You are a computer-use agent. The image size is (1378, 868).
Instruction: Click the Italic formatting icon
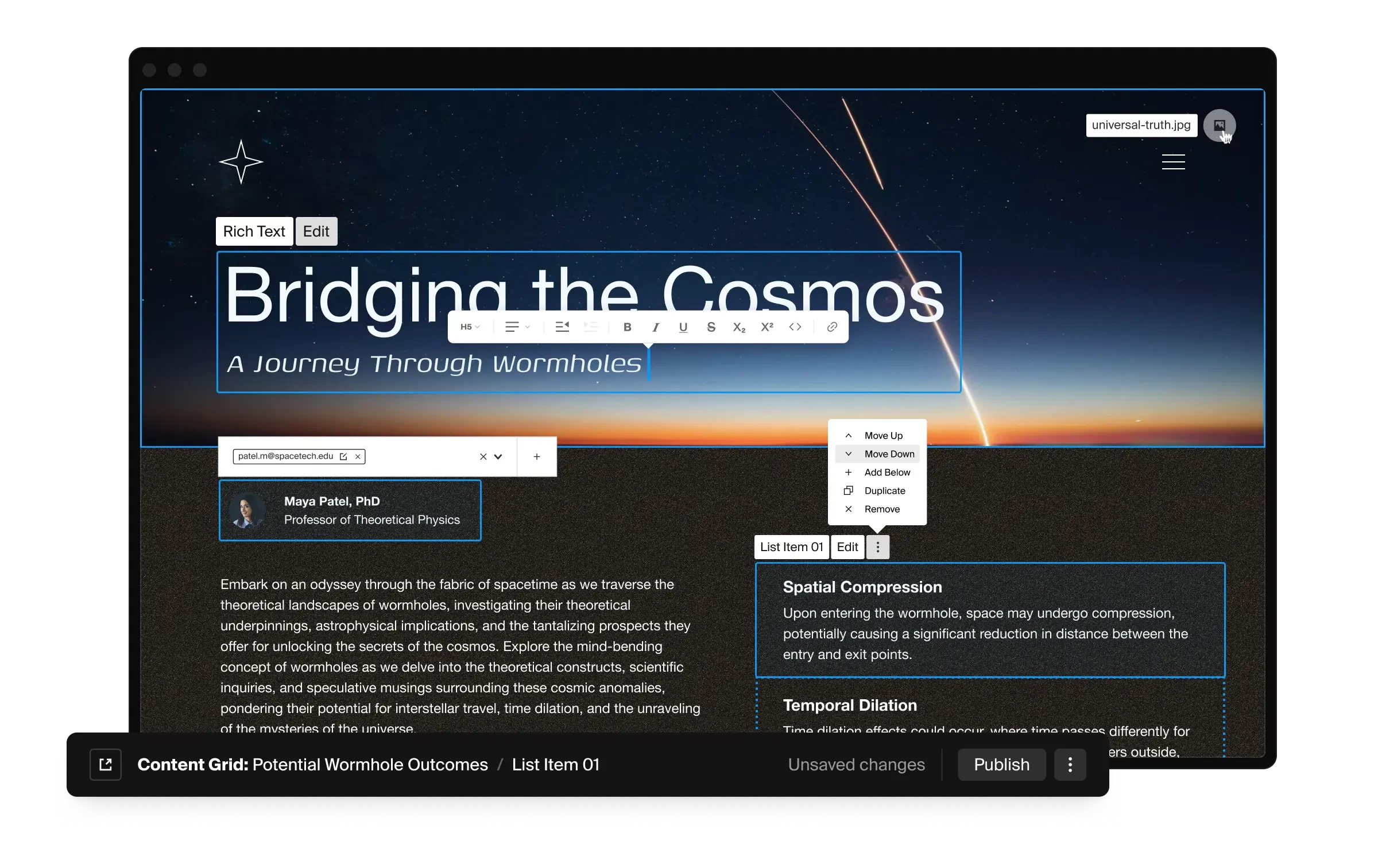point(655,327)
